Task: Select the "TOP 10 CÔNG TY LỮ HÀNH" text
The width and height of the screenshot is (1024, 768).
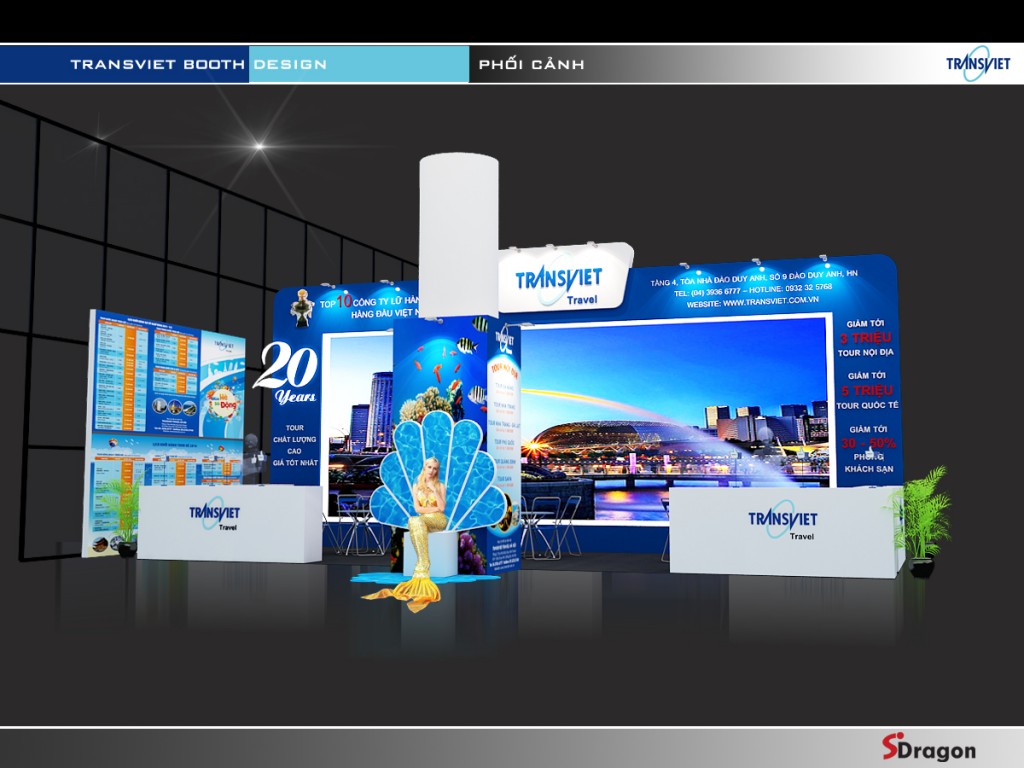Action: [369, 301]
